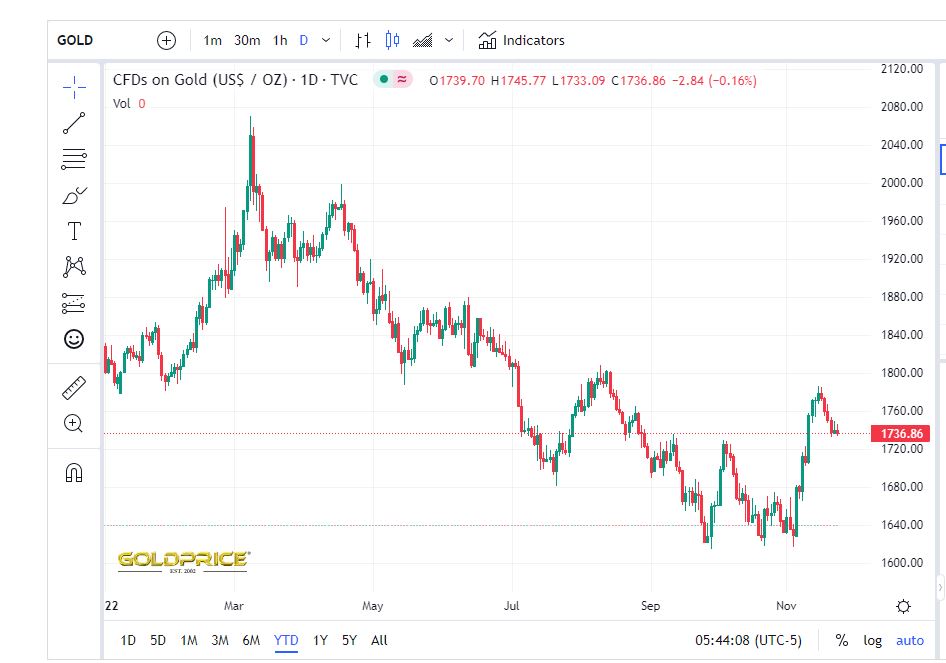Open chart settings gear icon
Image resolution: width=946 pixels, height=663 pixels.
[903, 606]
